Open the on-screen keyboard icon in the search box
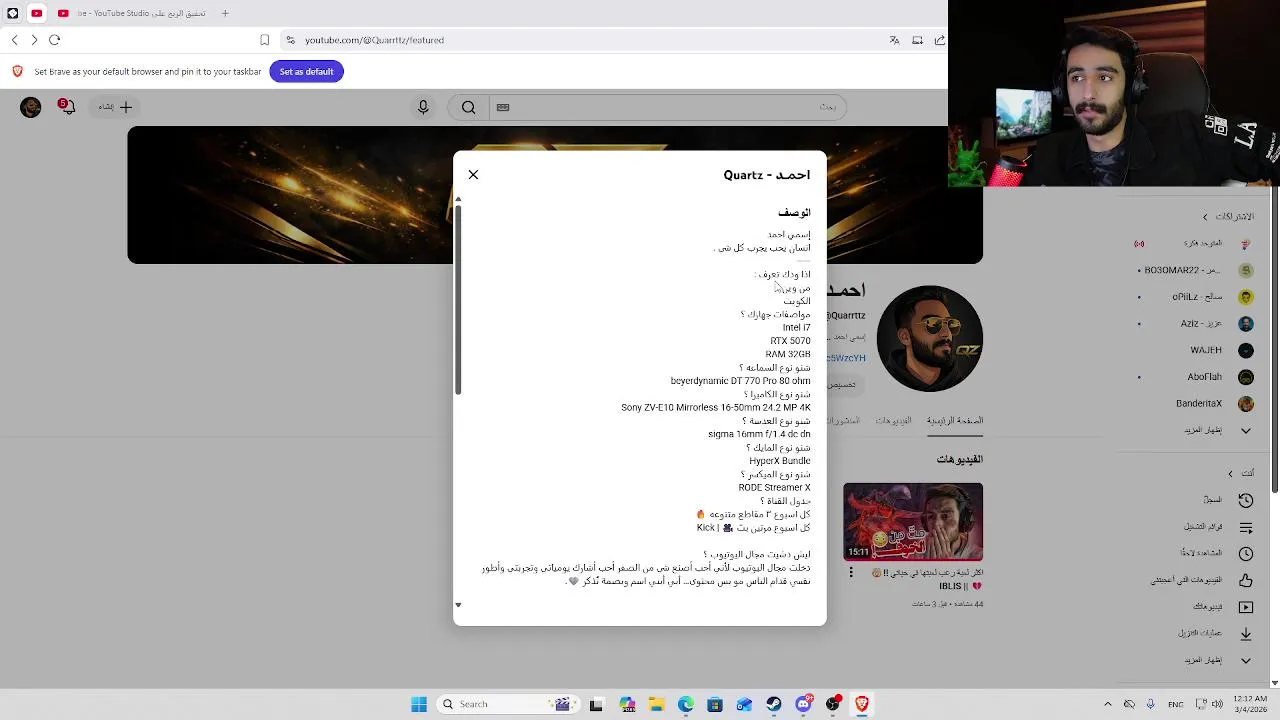The image size is (1280, 720). (x=503, y=107)
